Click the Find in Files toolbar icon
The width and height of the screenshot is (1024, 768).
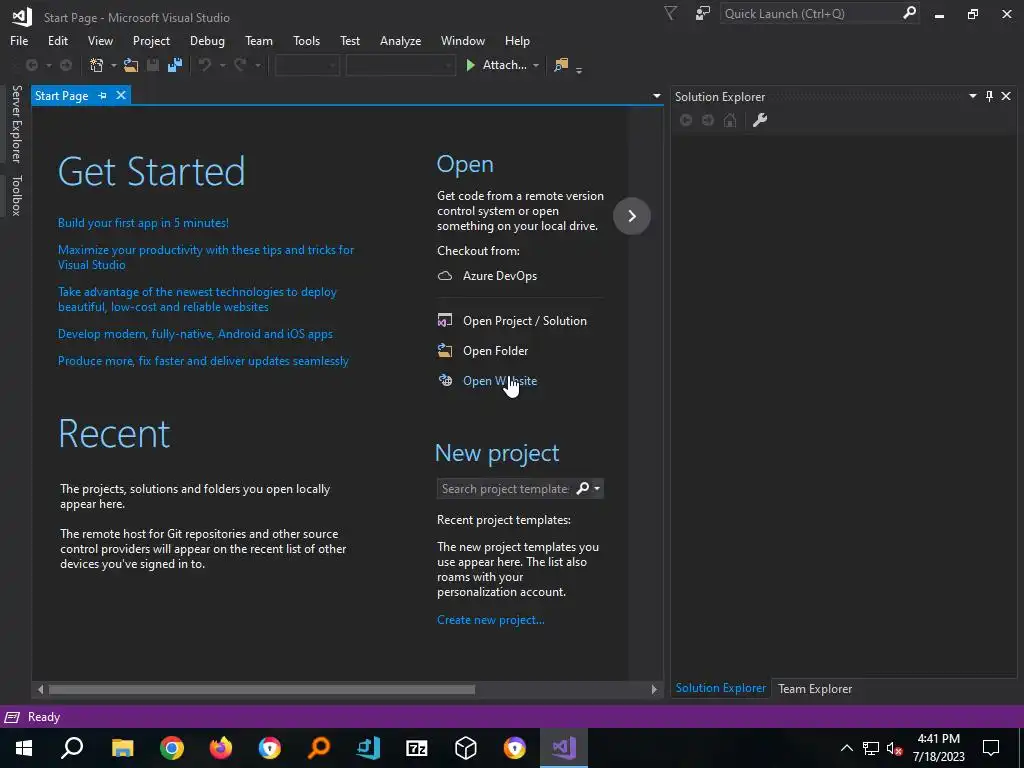click(561, 65)
